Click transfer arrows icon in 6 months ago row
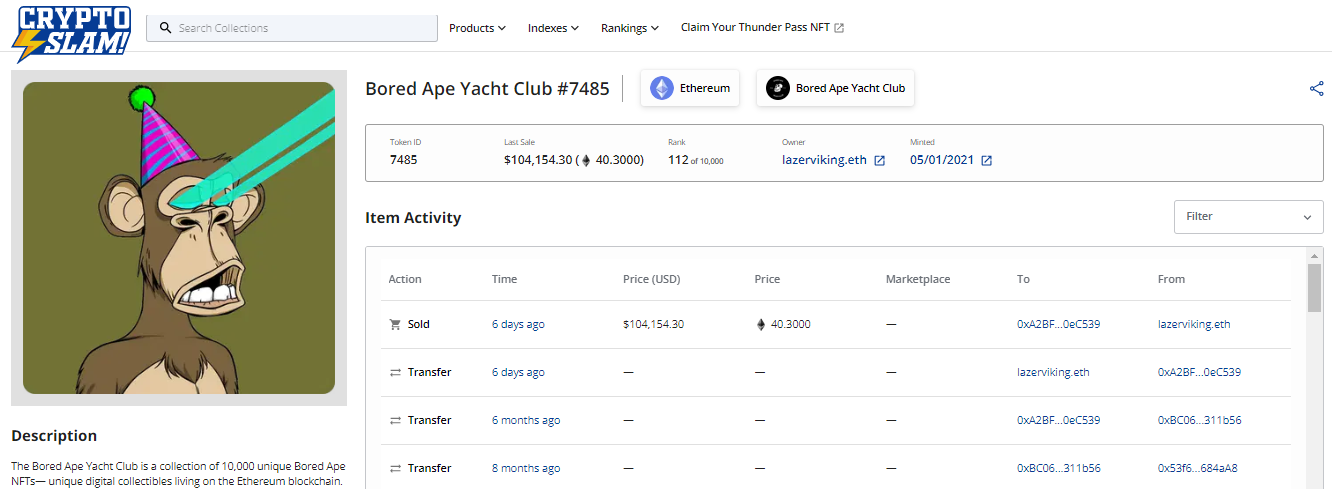The width and height of the screenshot is (1332, 489). click(x=395, y=420)
